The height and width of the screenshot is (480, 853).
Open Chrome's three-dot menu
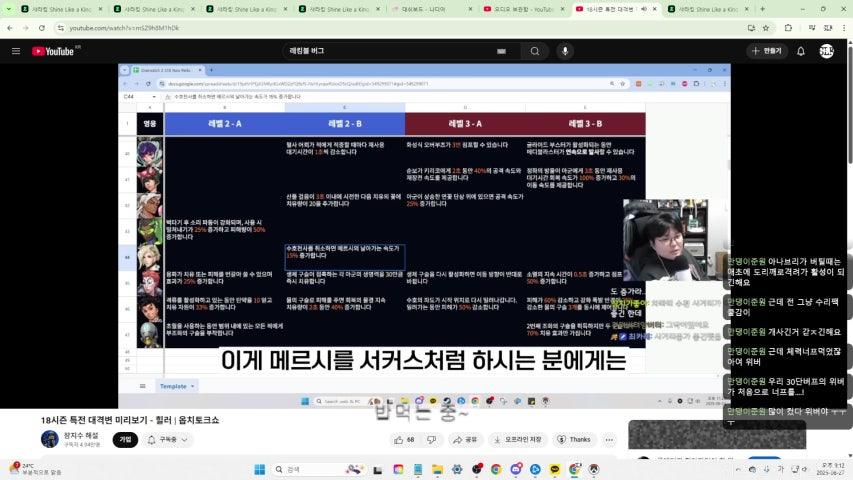[844, 28]
